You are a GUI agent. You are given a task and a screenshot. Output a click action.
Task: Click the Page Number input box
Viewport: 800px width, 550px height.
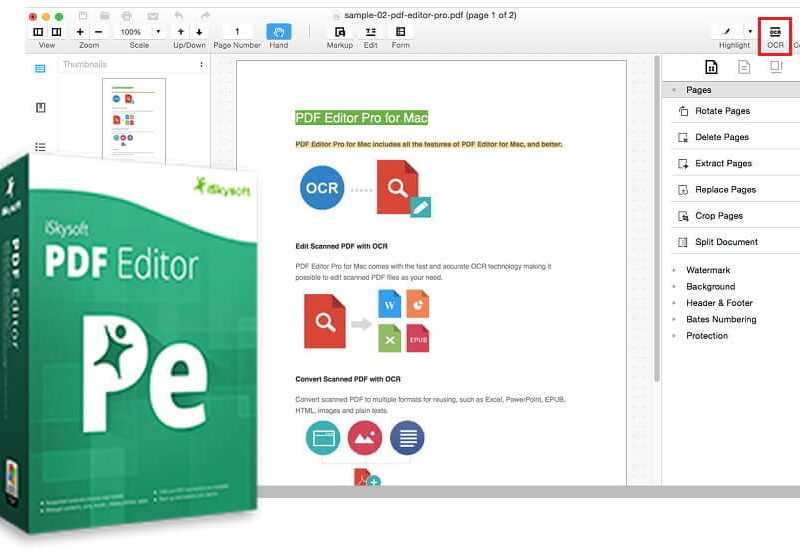(237, 32)
